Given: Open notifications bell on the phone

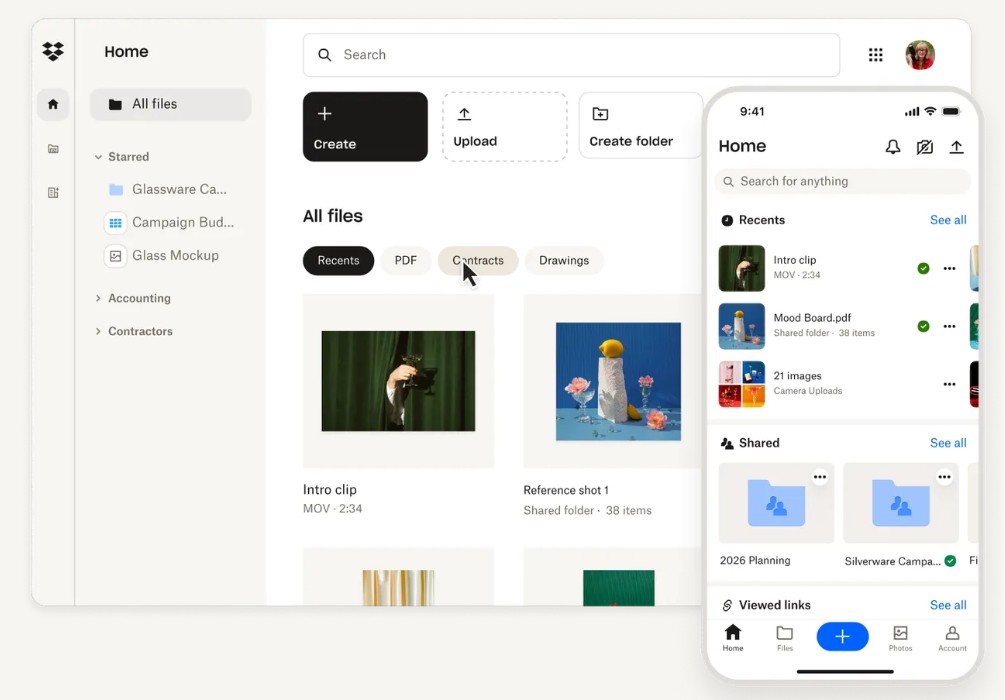Looking at the screenshot, I should [x=892, y=147].
